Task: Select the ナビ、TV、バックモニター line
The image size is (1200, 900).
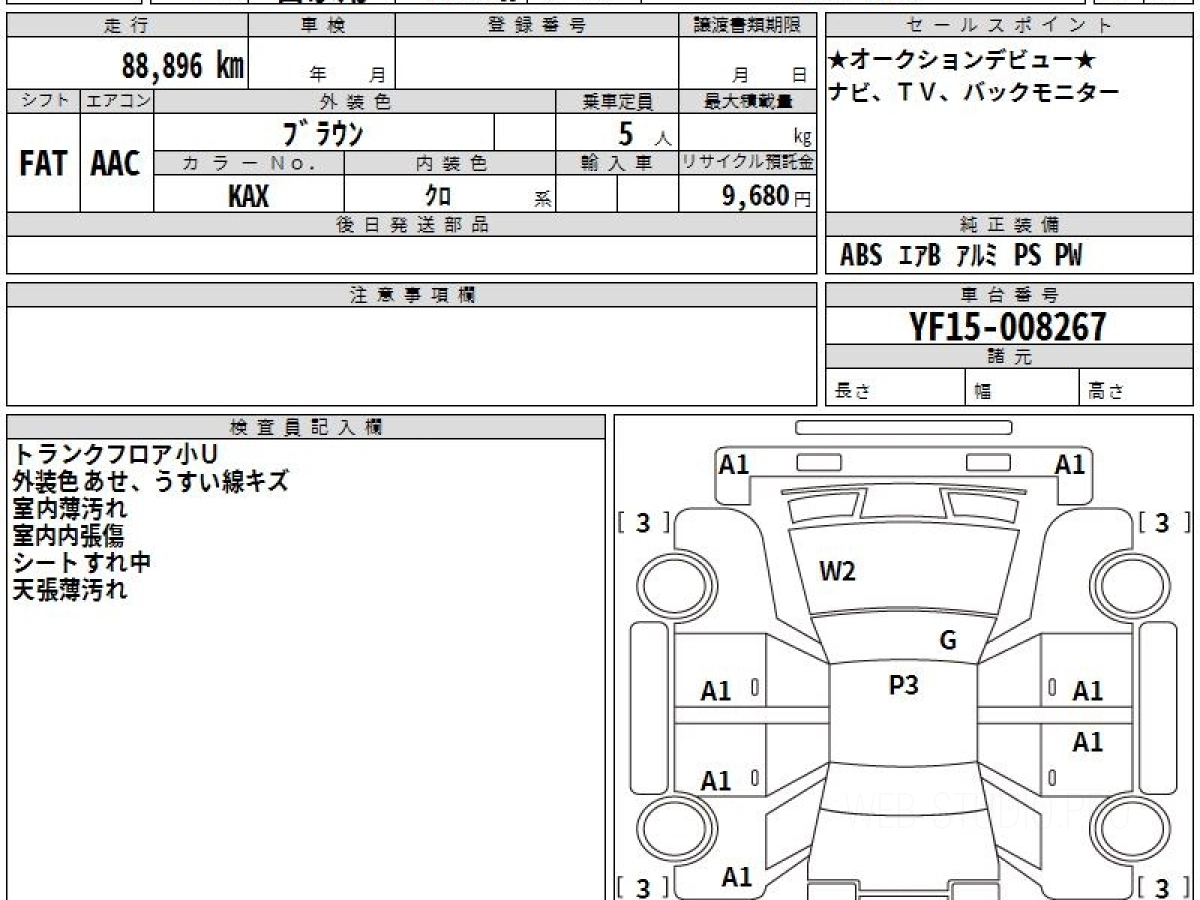Action: pos(974,93)
